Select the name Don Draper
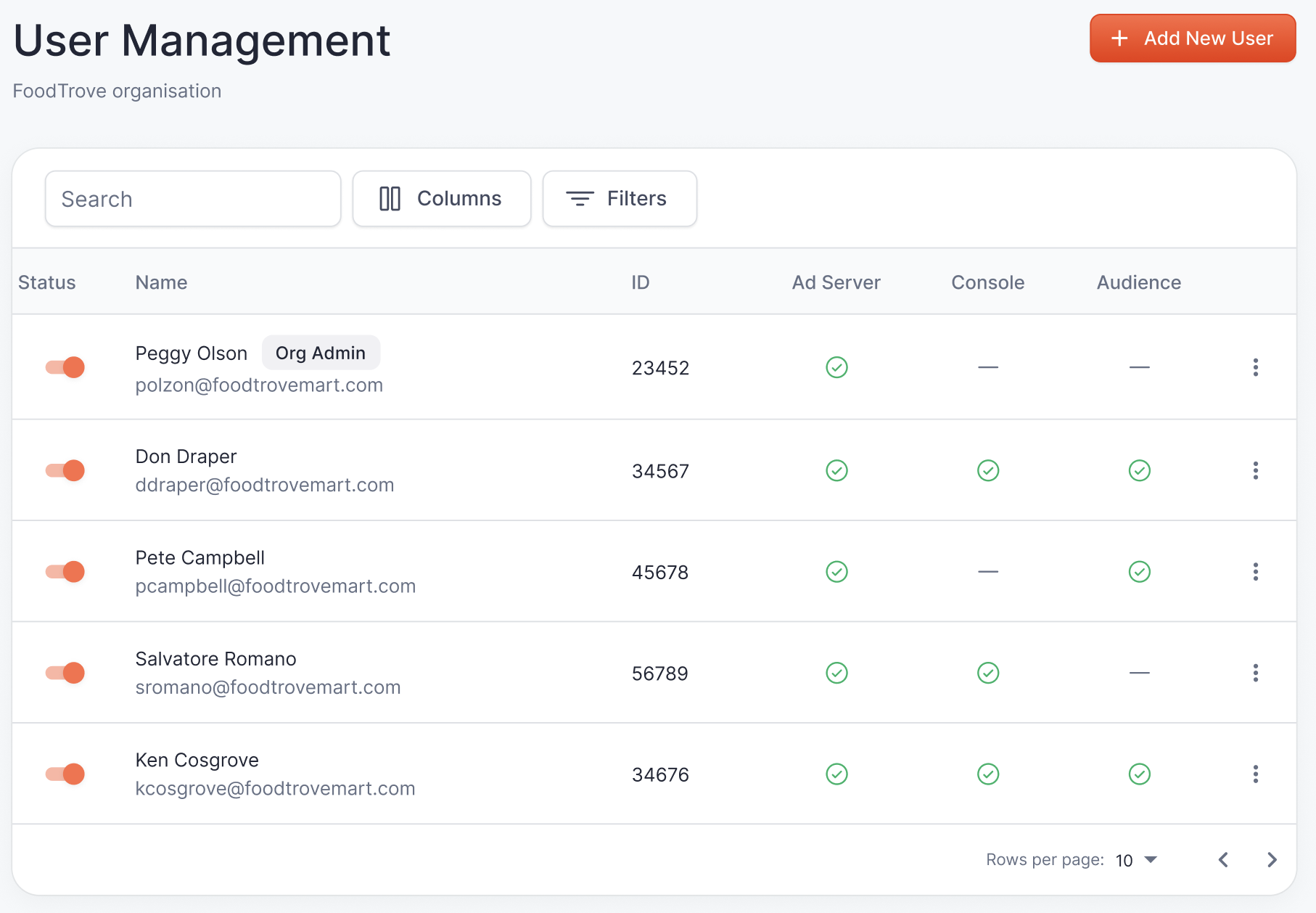This screenshot has height=913, width=1316. (186, 456)
